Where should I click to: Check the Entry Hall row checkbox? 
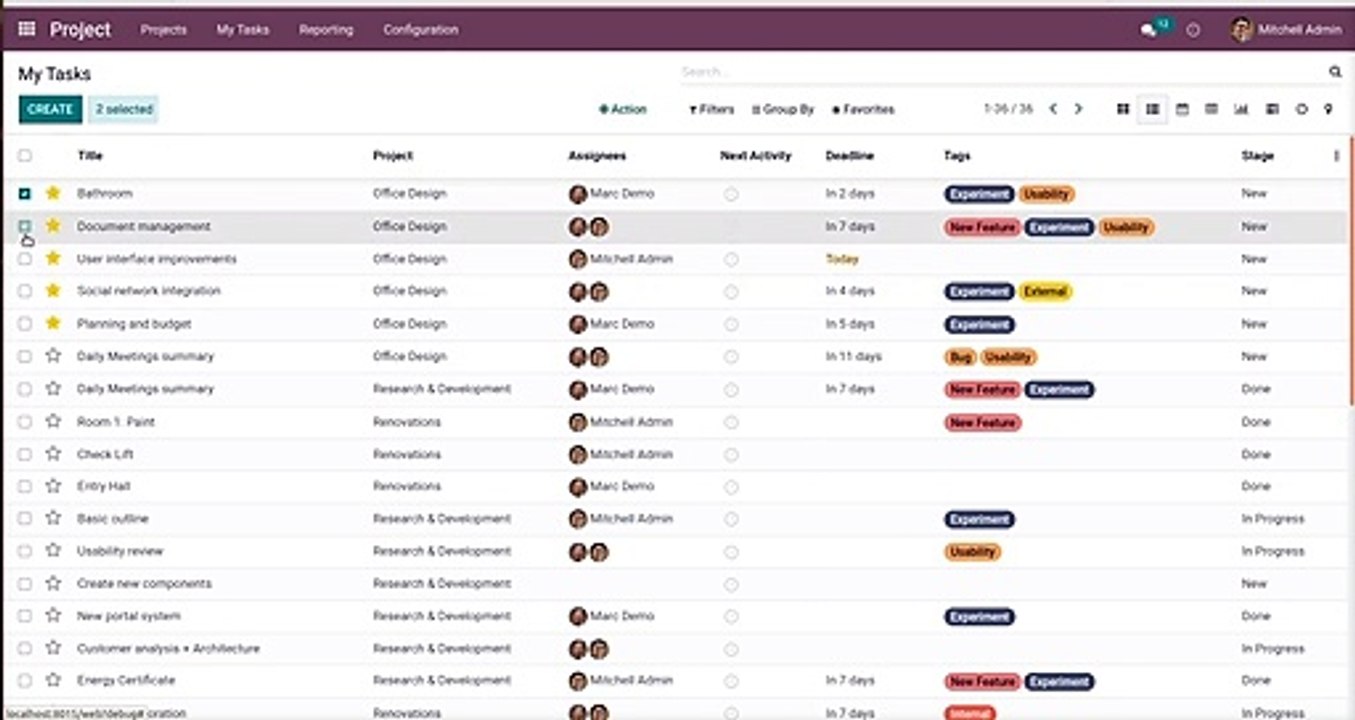pos(25,486)
